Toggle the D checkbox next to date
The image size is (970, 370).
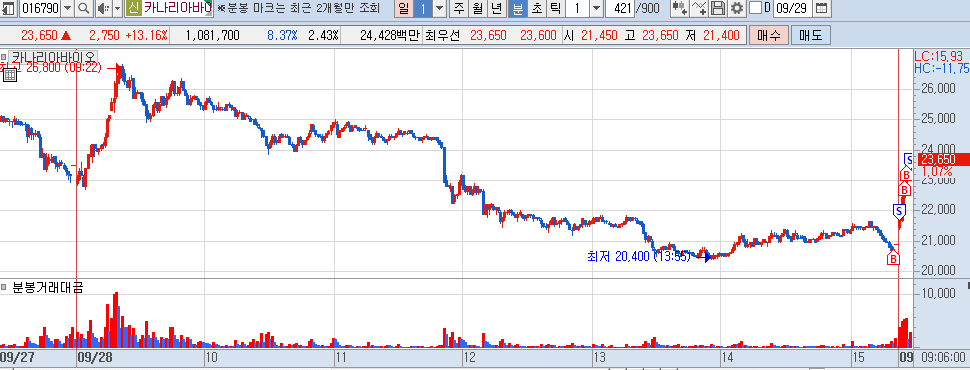[x=755, y=9]
